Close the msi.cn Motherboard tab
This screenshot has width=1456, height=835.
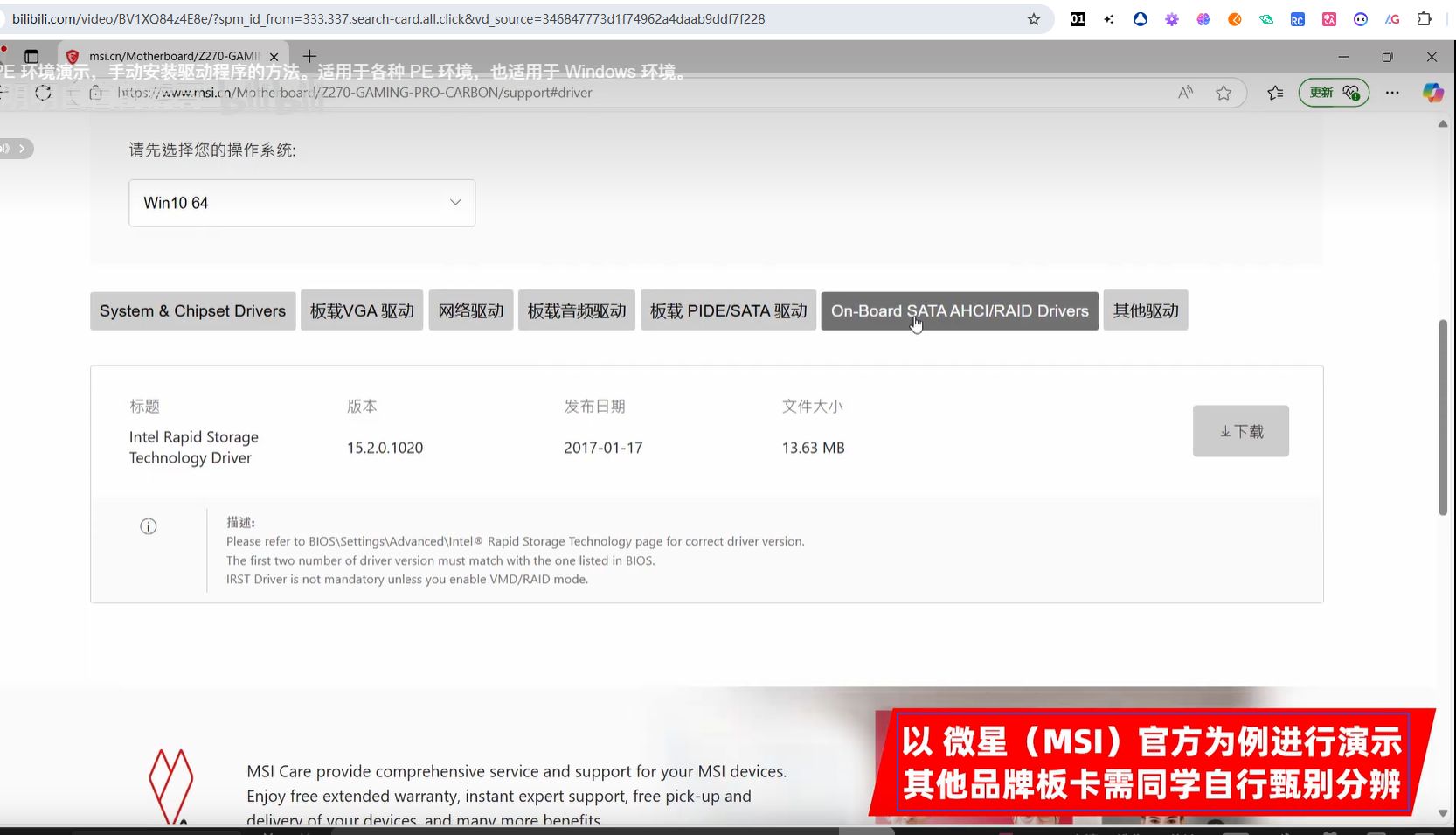(x=274, y=57)
